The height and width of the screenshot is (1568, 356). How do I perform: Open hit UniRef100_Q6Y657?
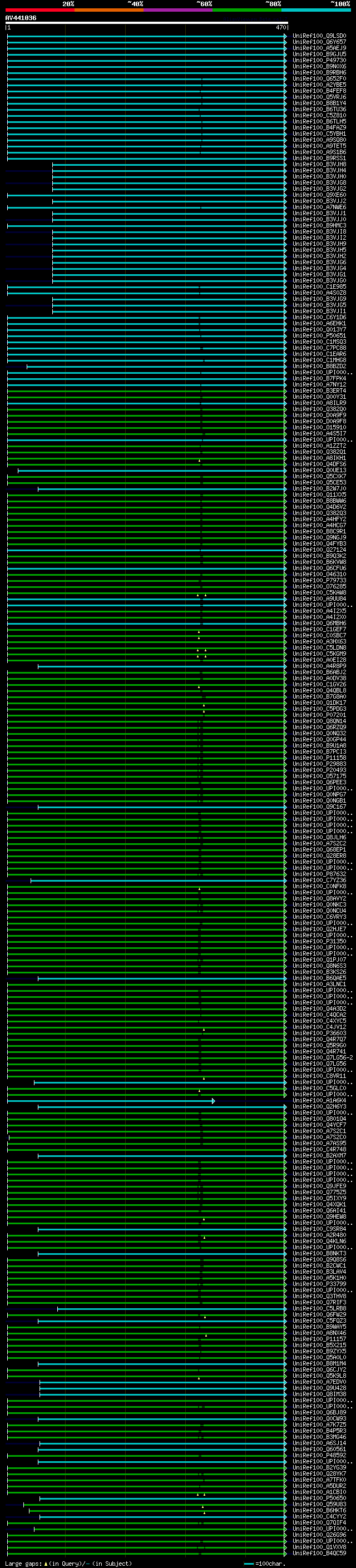tap(319, 43)
